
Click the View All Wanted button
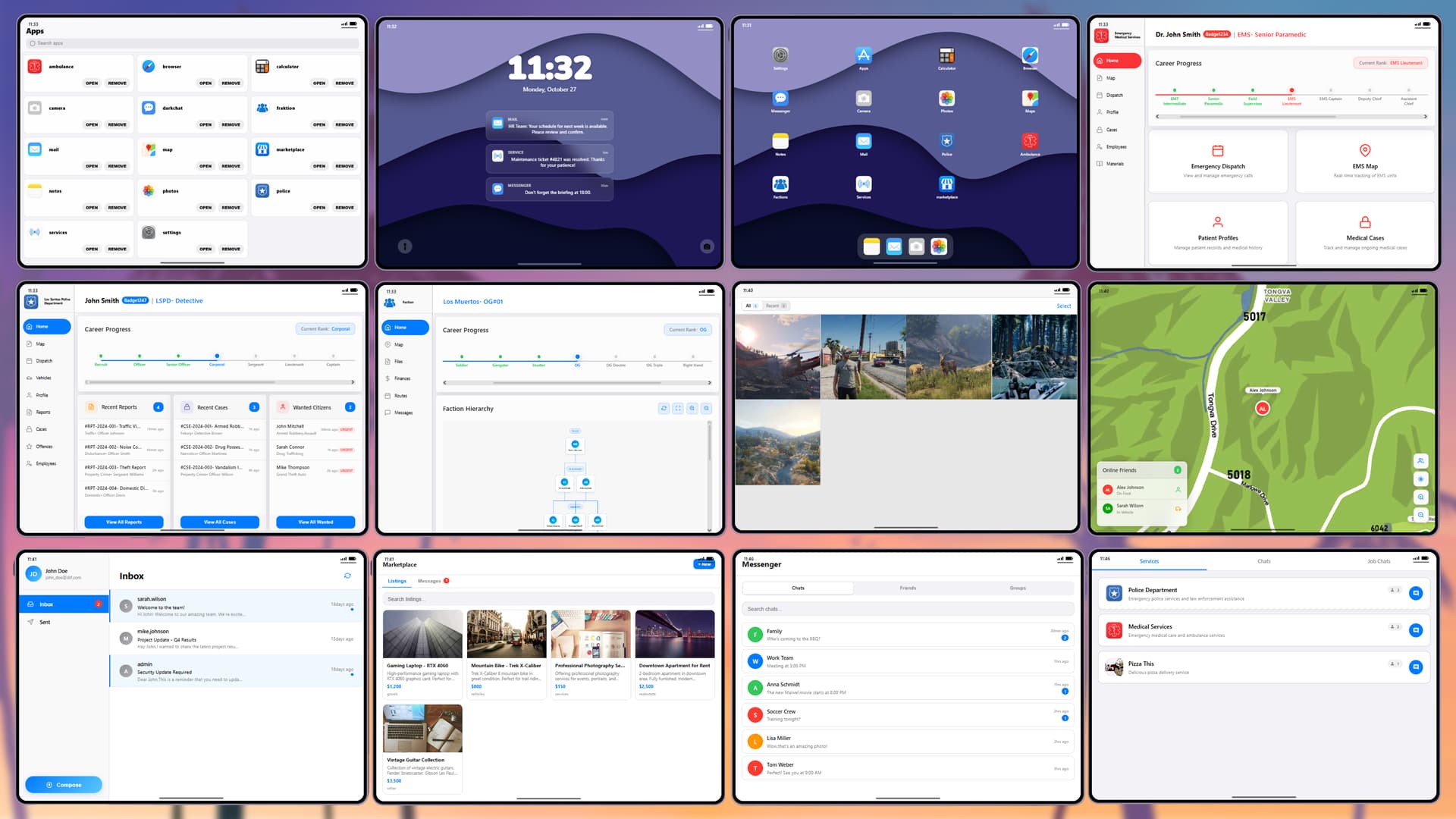(315, 522)
